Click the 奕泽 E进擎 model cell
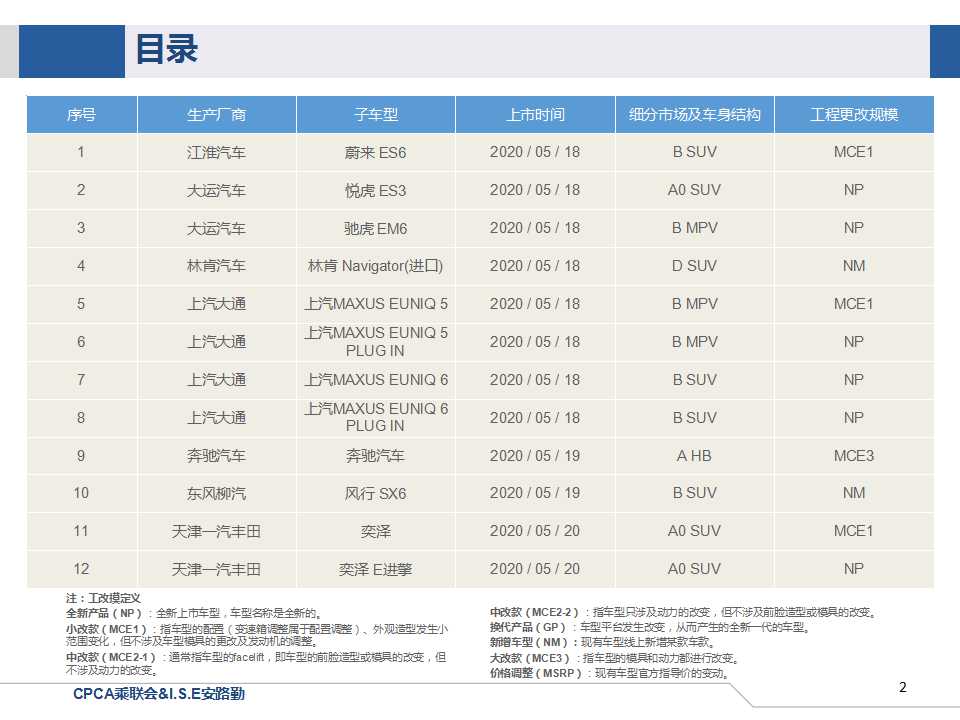The image size is (960, 720). (x=375, y=569)
